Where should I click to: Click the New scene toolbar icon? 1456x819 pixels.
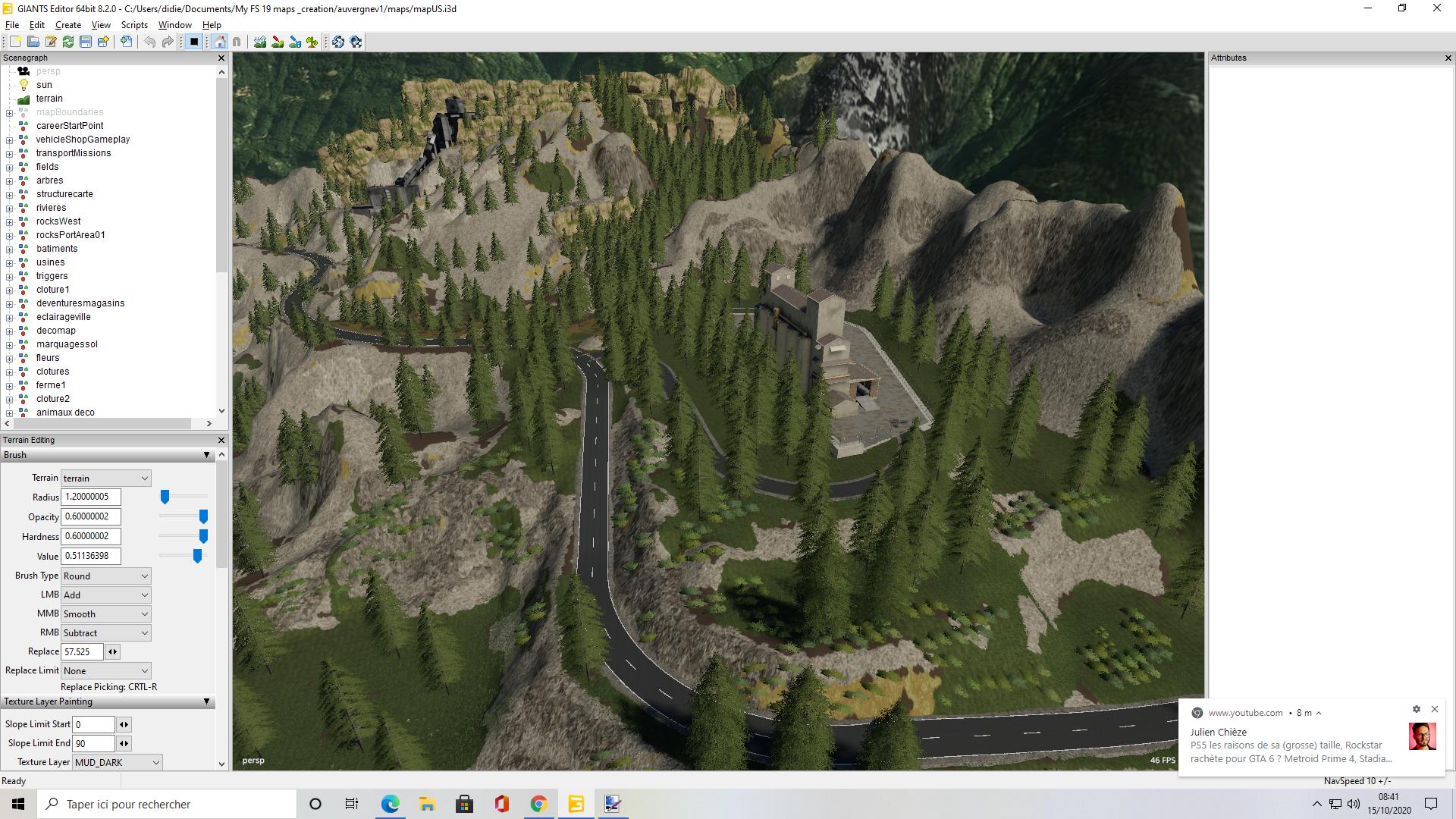coord(15,42)
